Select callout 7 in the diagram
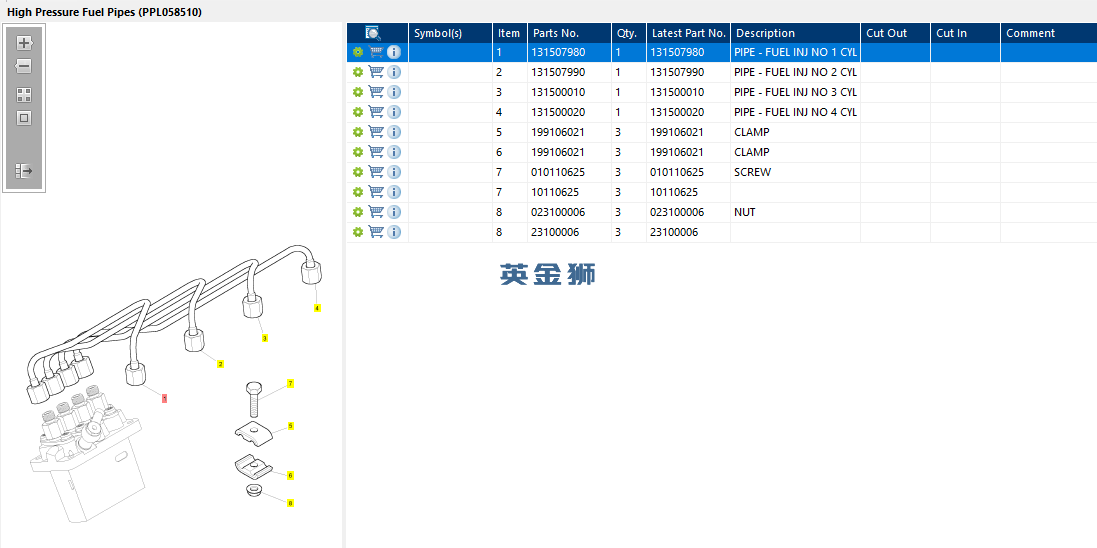 point(290,384)
